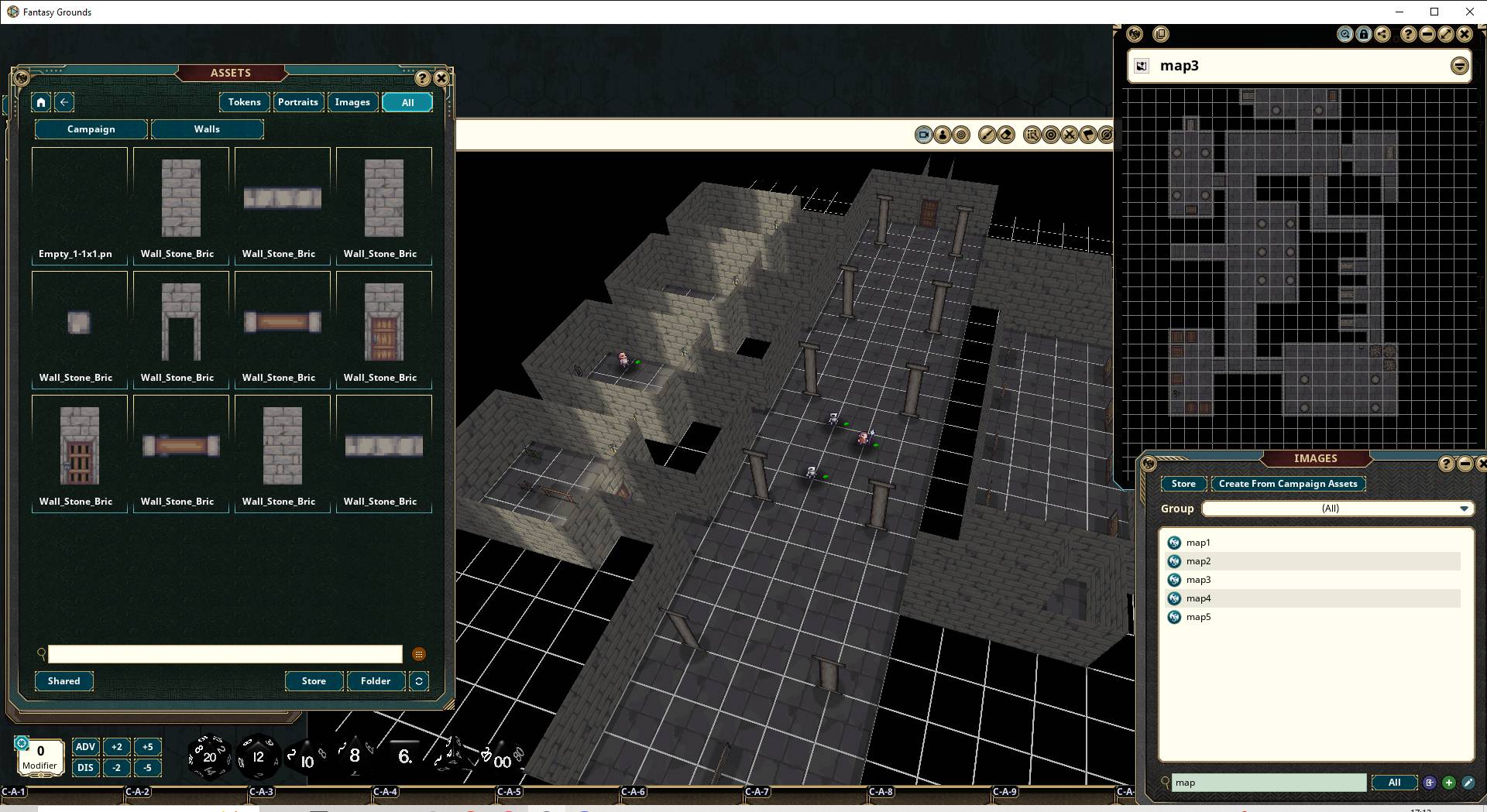Toggle the +5 modifier button
The height and width of the screenshot is (812, 1487).
coord(147,747)
